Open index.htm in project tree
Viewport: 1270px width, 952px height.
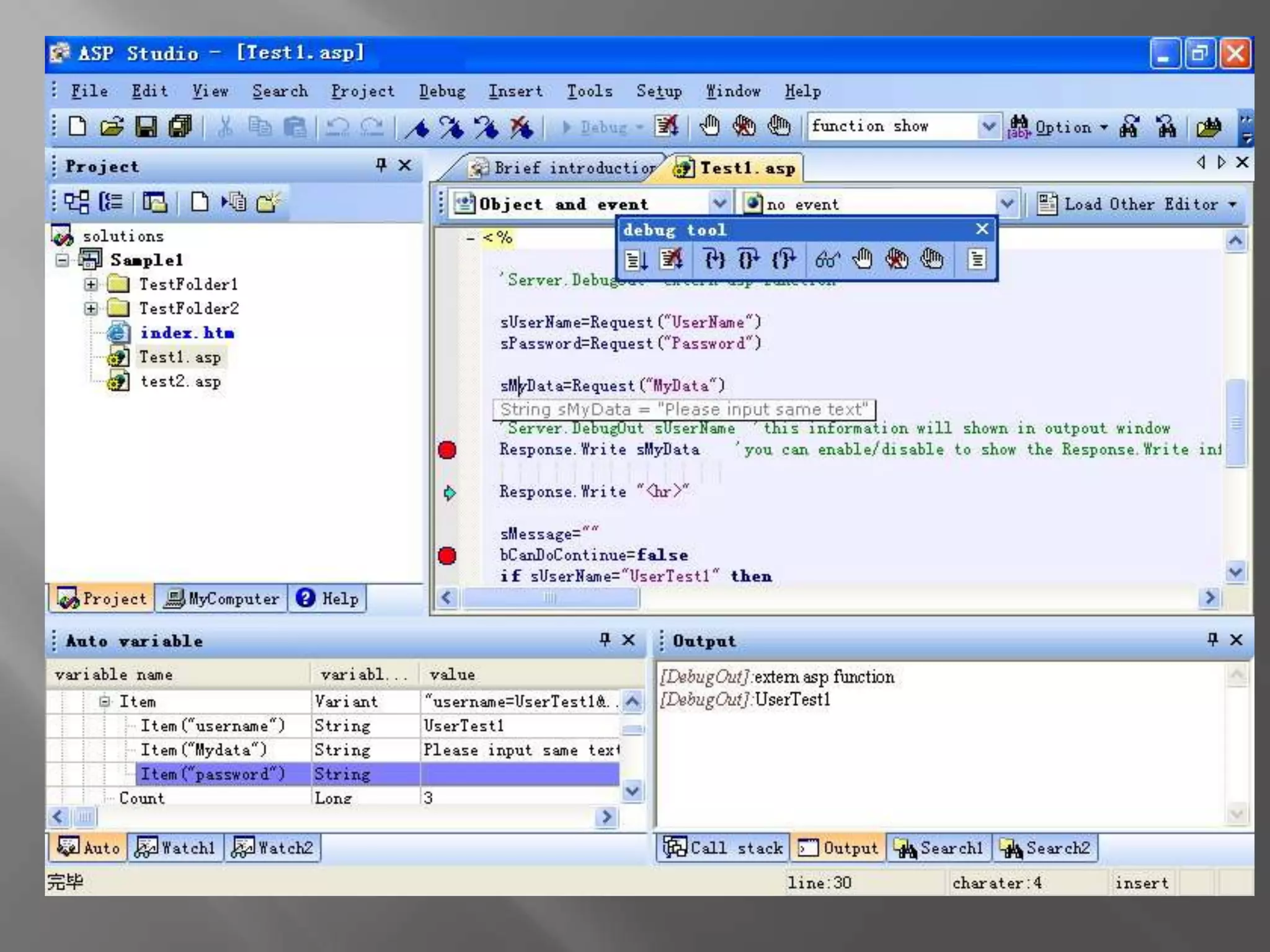tap(187, 333)
